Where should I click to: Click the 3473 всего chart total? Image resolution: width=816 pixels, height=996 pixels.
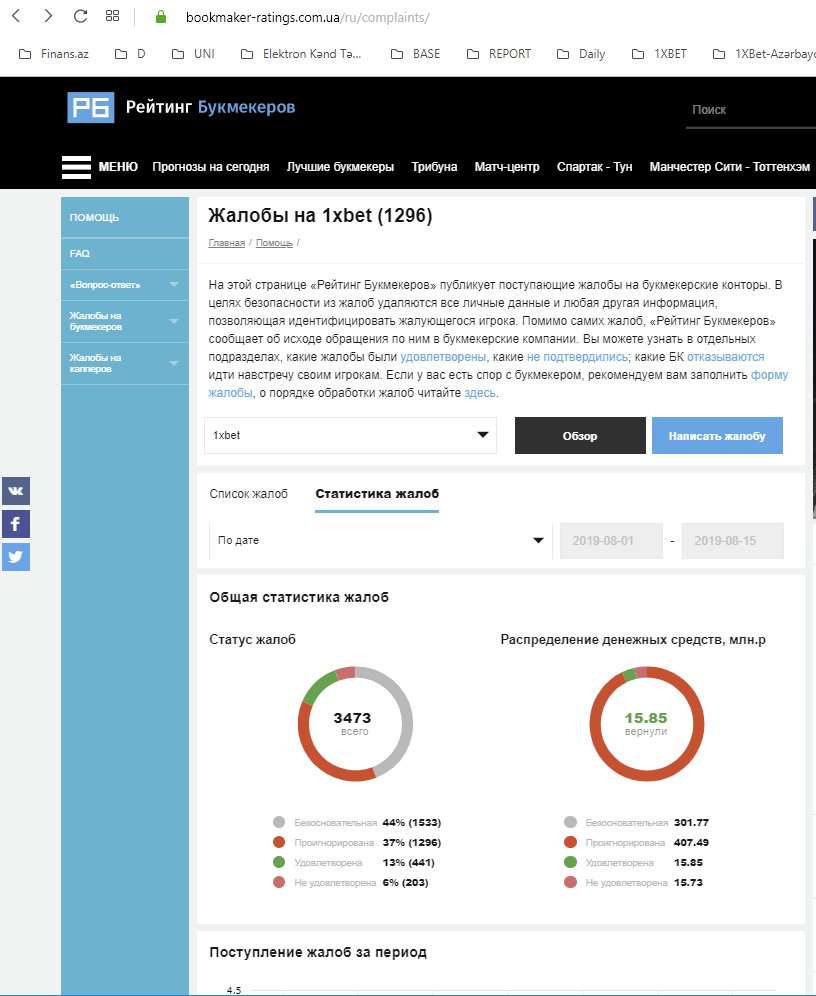[x=352, y=723]
